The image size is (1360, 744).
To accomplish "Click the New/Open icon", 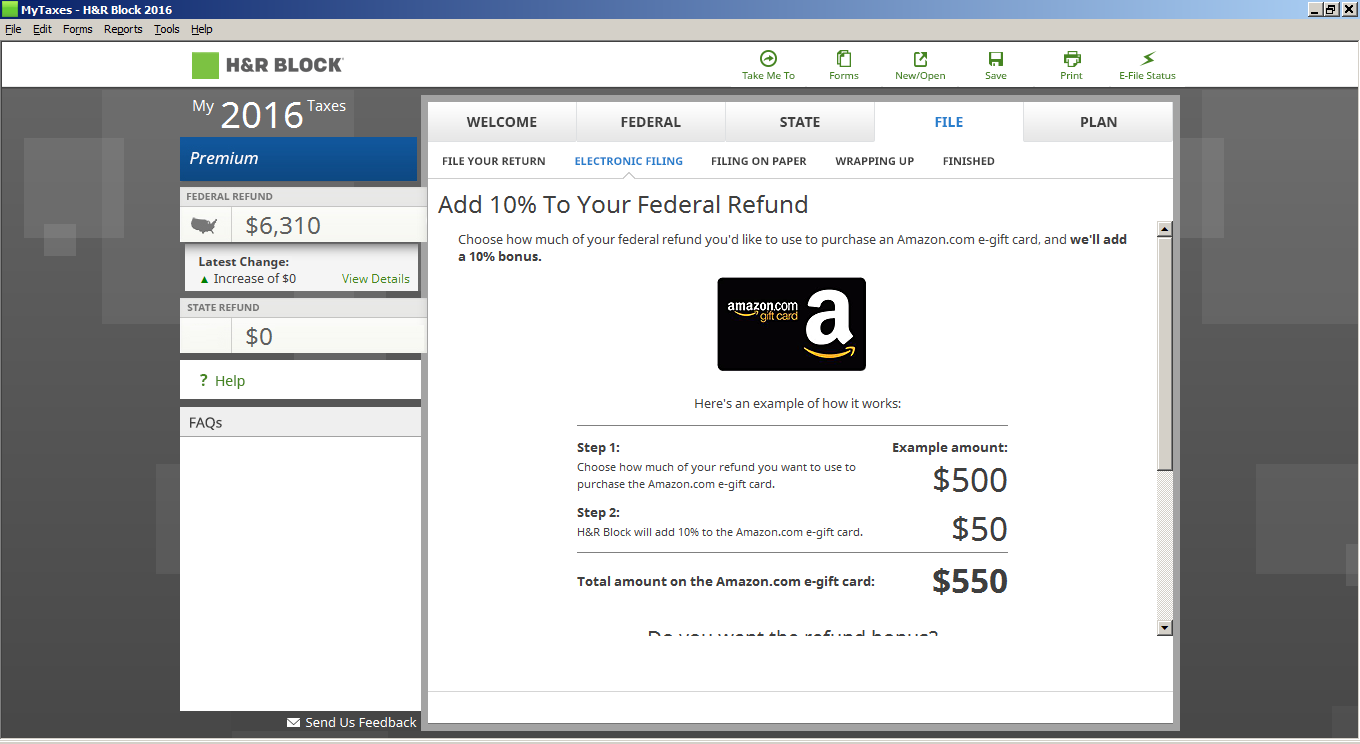I will [x=920, y=59].
